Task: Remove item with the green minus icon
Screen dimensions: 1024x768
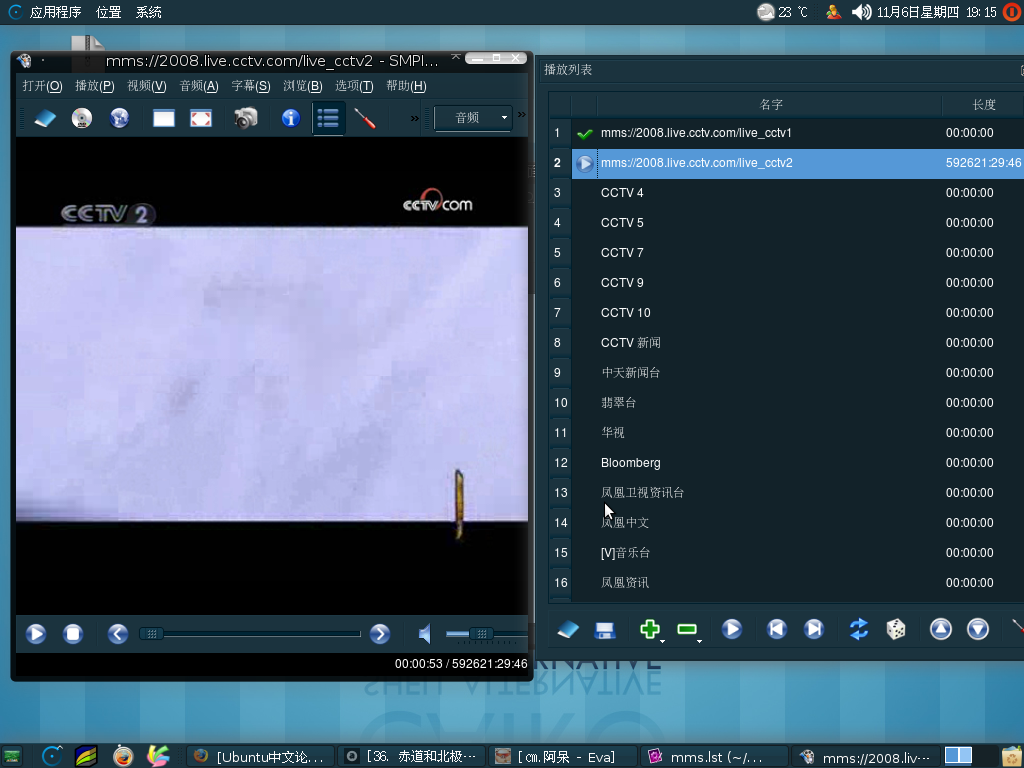Action: [686, 630]
